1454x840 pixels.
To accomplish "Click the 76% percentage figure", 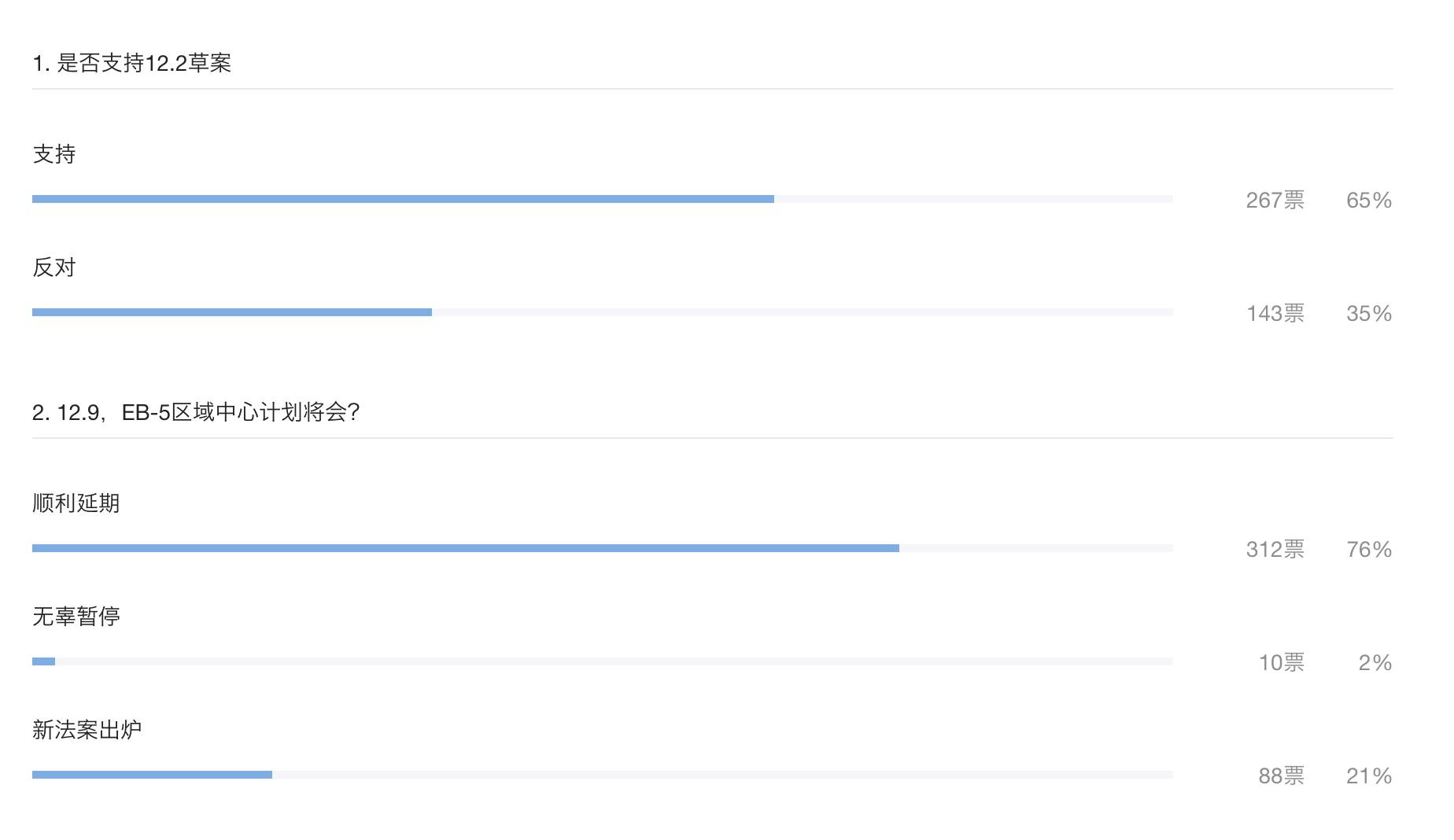I will click(x=1368, y=550).
